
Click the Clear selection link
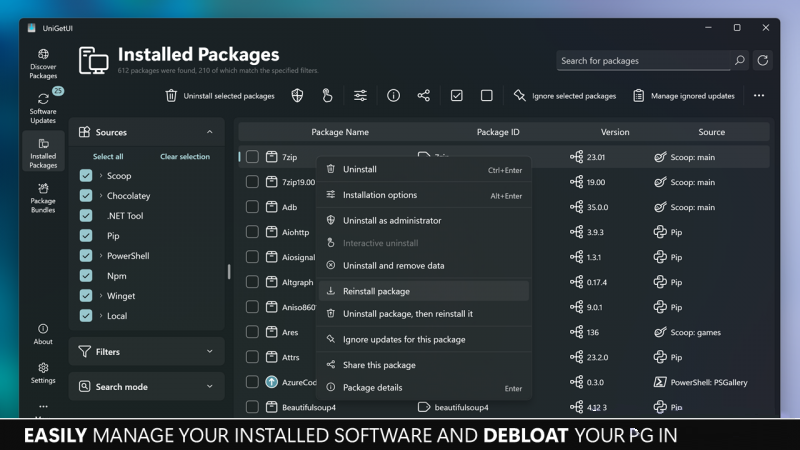pyautogui.click(x=185, y=156)
